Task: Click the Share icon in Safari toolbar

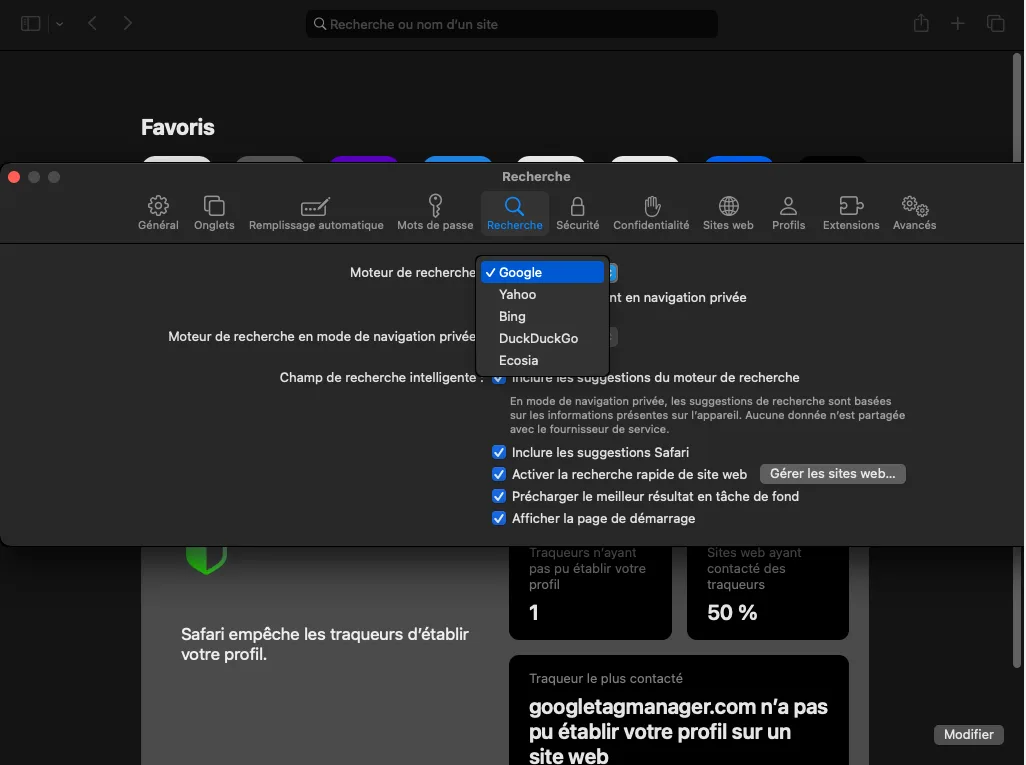Action: [921, 23]
